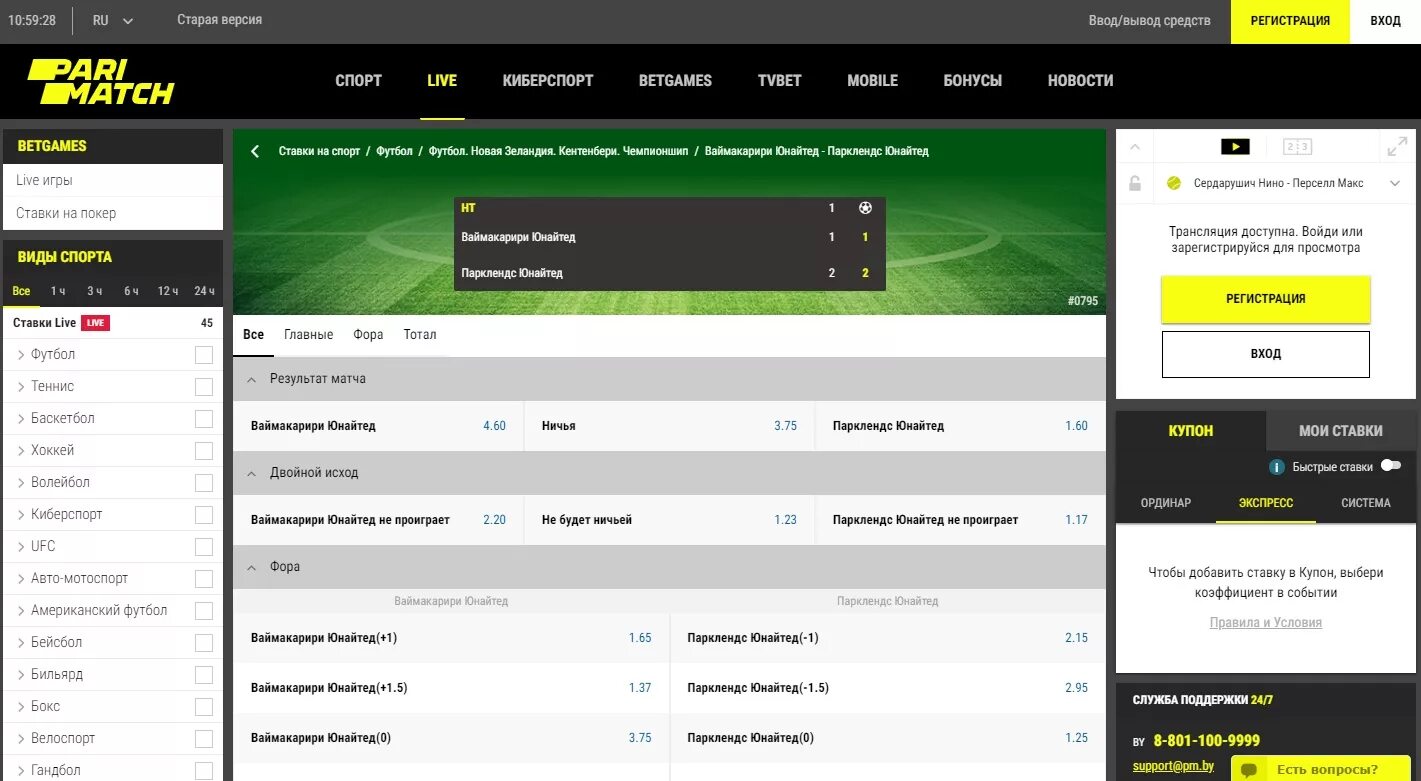
Task: Check the Баскетбол checkbox
Action: (x=204, y=419)
